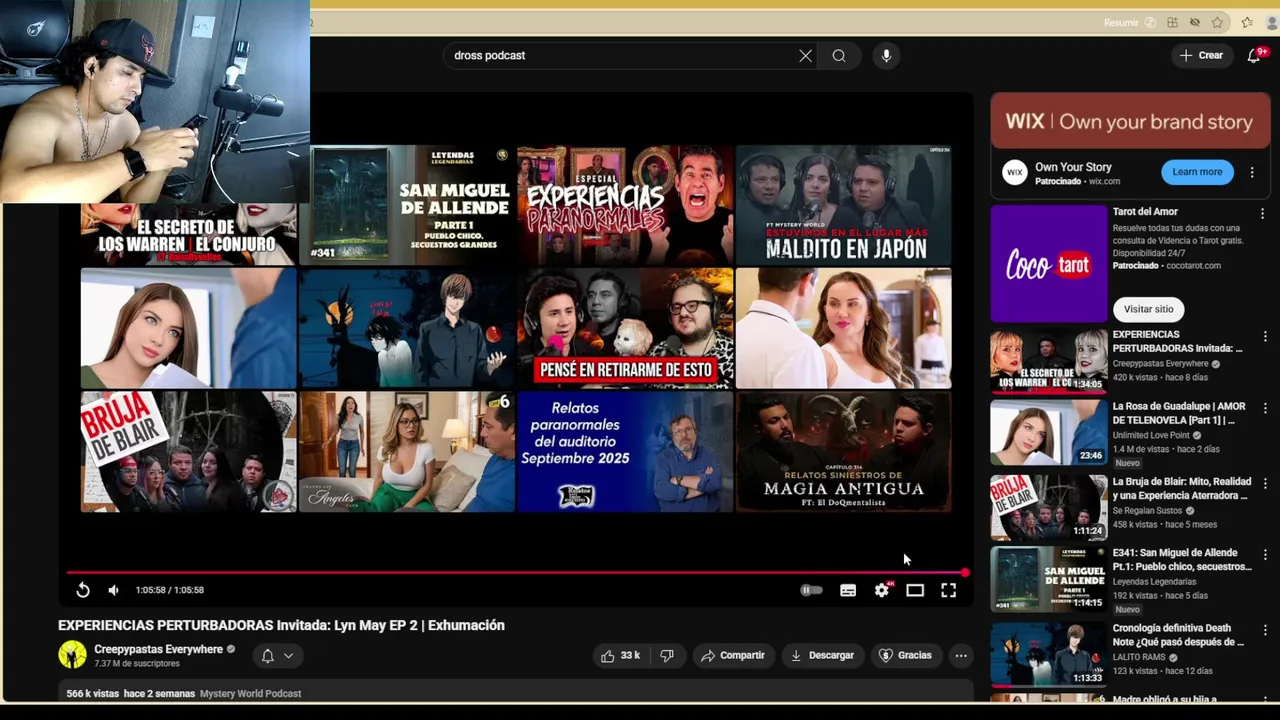Switch to theater mode icon
This screenshot has height=720, width=1280.
click(915, 590)
